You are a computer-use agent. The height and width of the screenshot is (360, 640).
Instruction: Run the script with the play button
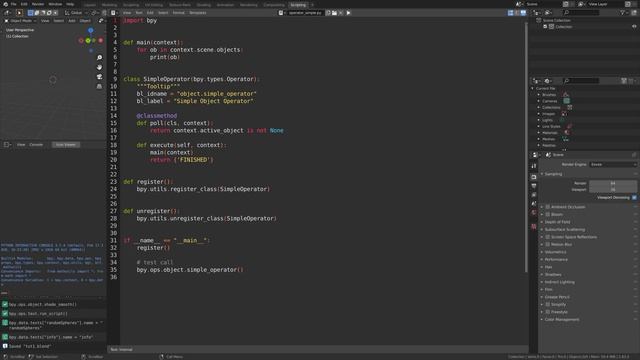point(348,13)
